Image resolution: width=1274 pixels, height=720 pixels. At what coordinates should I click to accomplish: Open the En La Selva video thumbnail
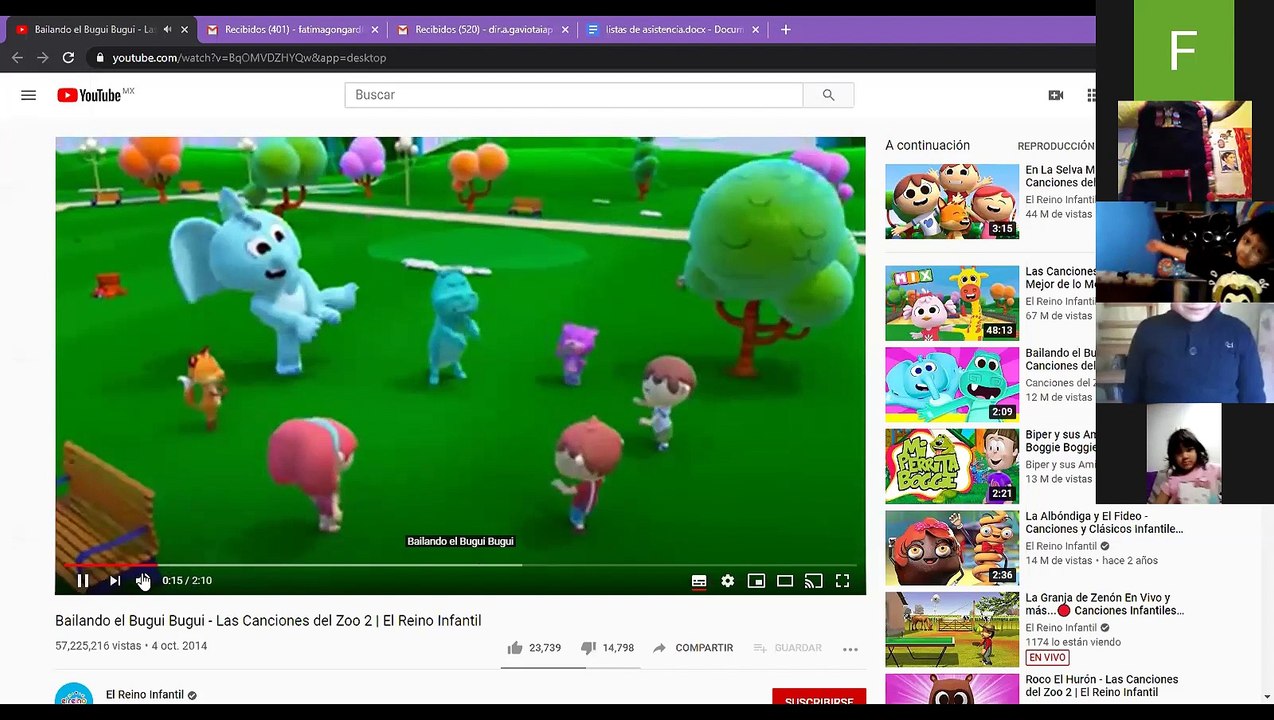(x=952, y=201)
